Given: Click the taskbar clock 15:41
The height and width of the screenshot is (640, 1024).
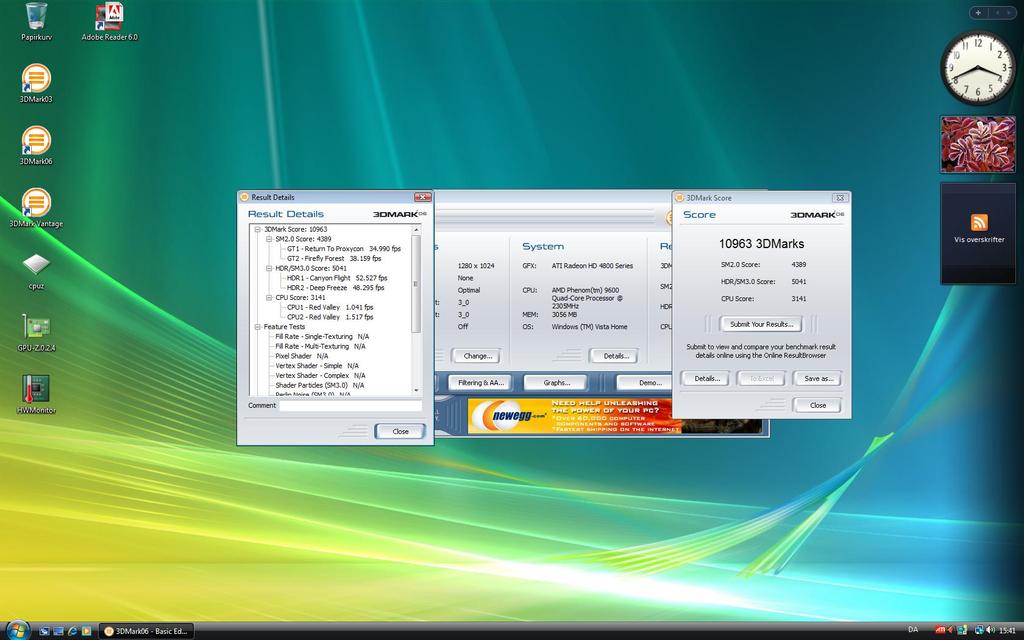Looking at the screenshot, I should coord(1006,631).
